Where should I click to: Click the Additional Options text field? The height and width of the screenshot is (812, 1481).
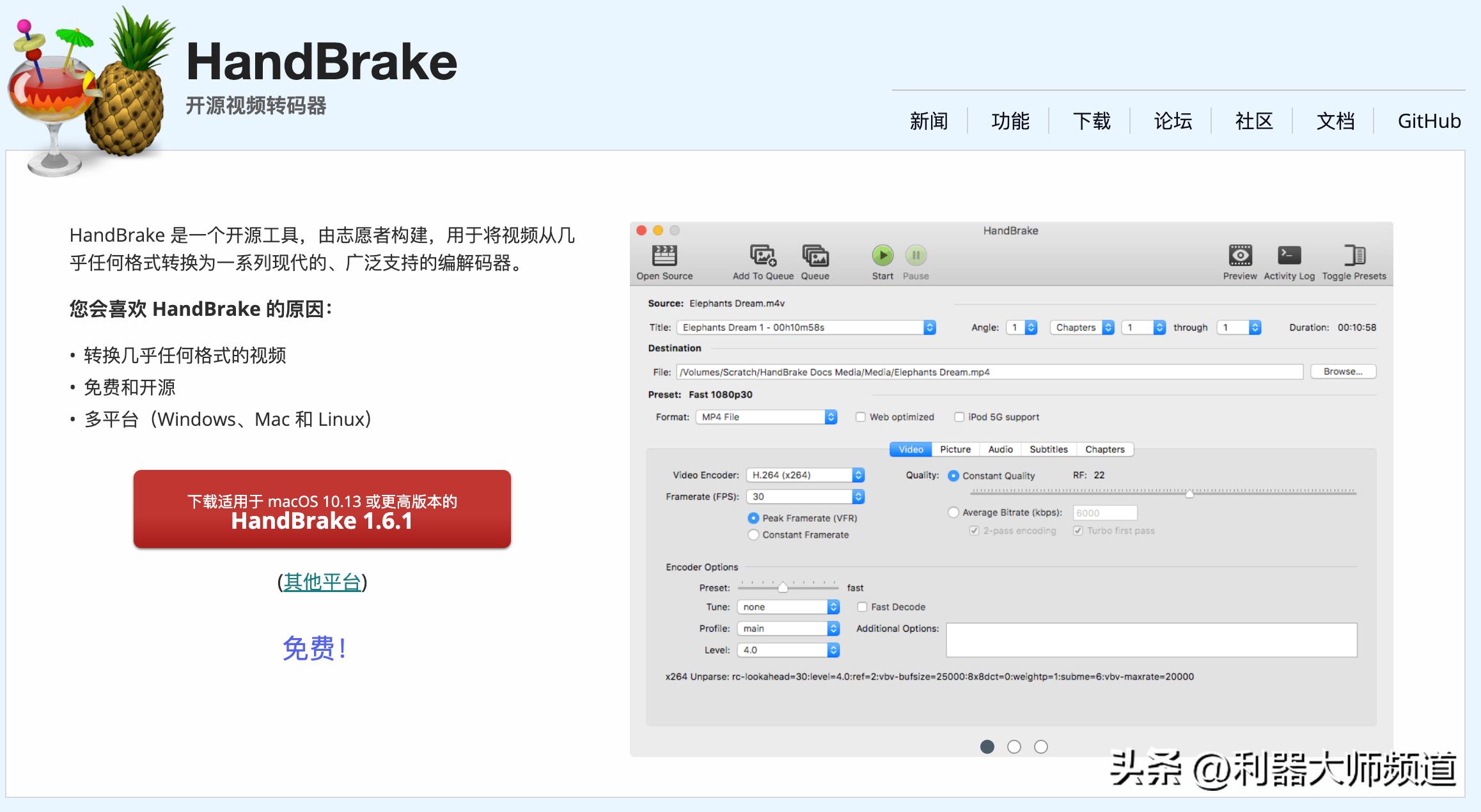click(1151, 640)
